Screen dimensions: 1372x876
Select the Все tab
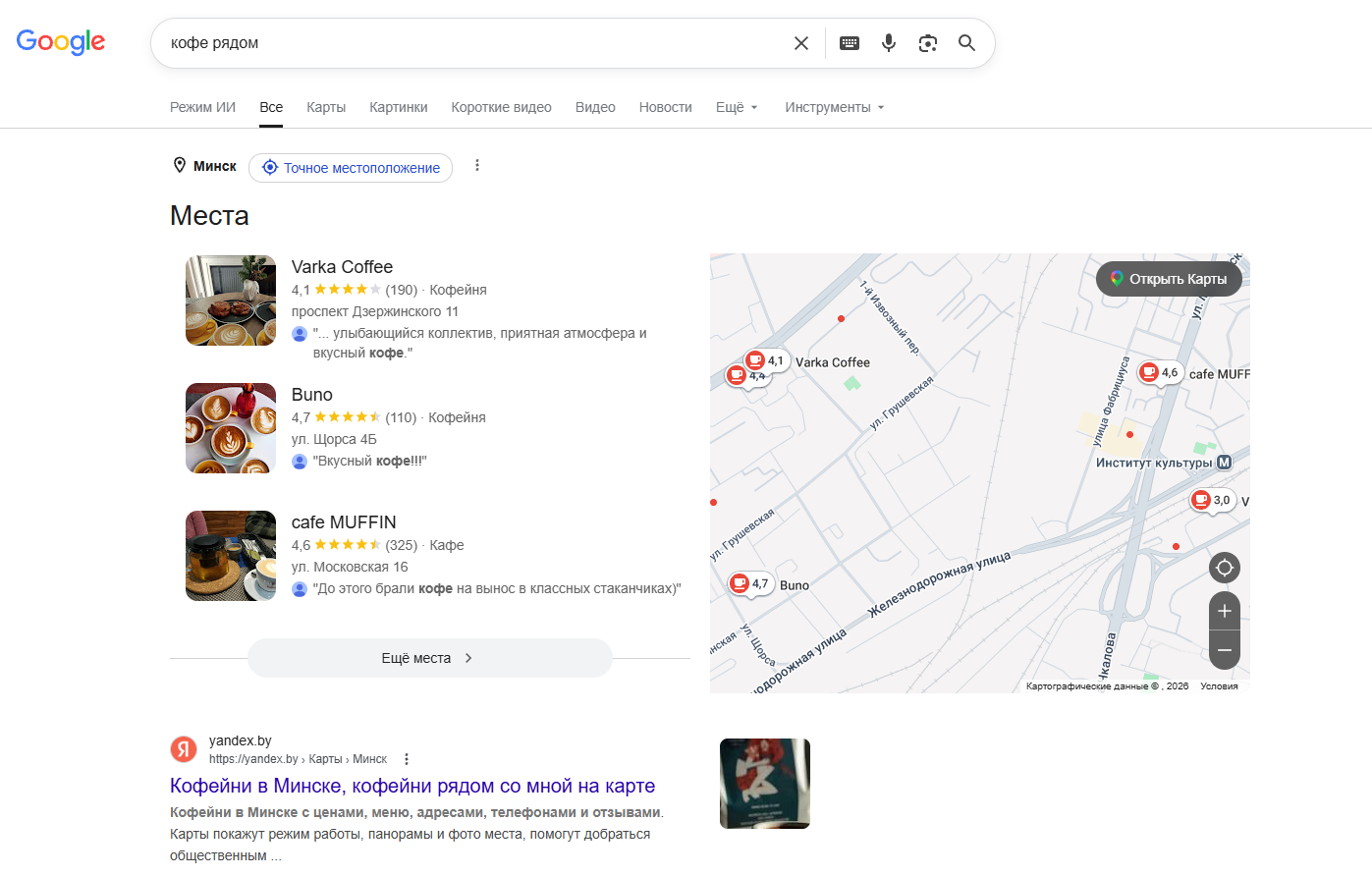coord(271,107)
